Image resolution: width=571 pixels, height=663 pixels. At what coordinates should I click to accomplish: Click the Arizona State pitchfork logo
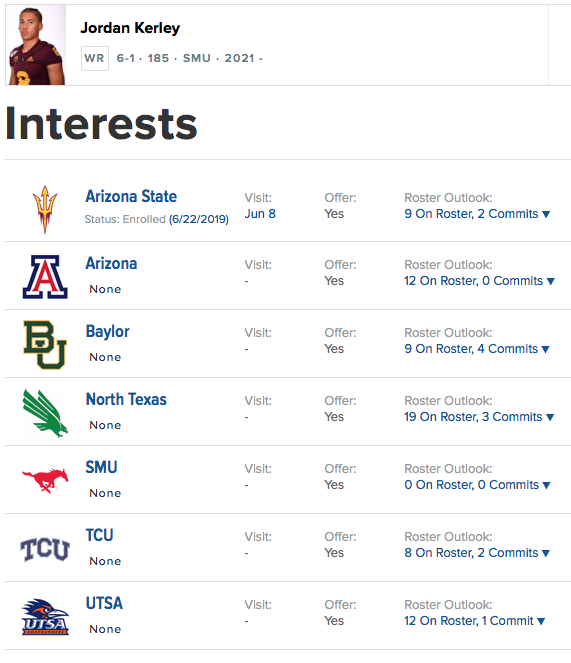tap(45, 209)
